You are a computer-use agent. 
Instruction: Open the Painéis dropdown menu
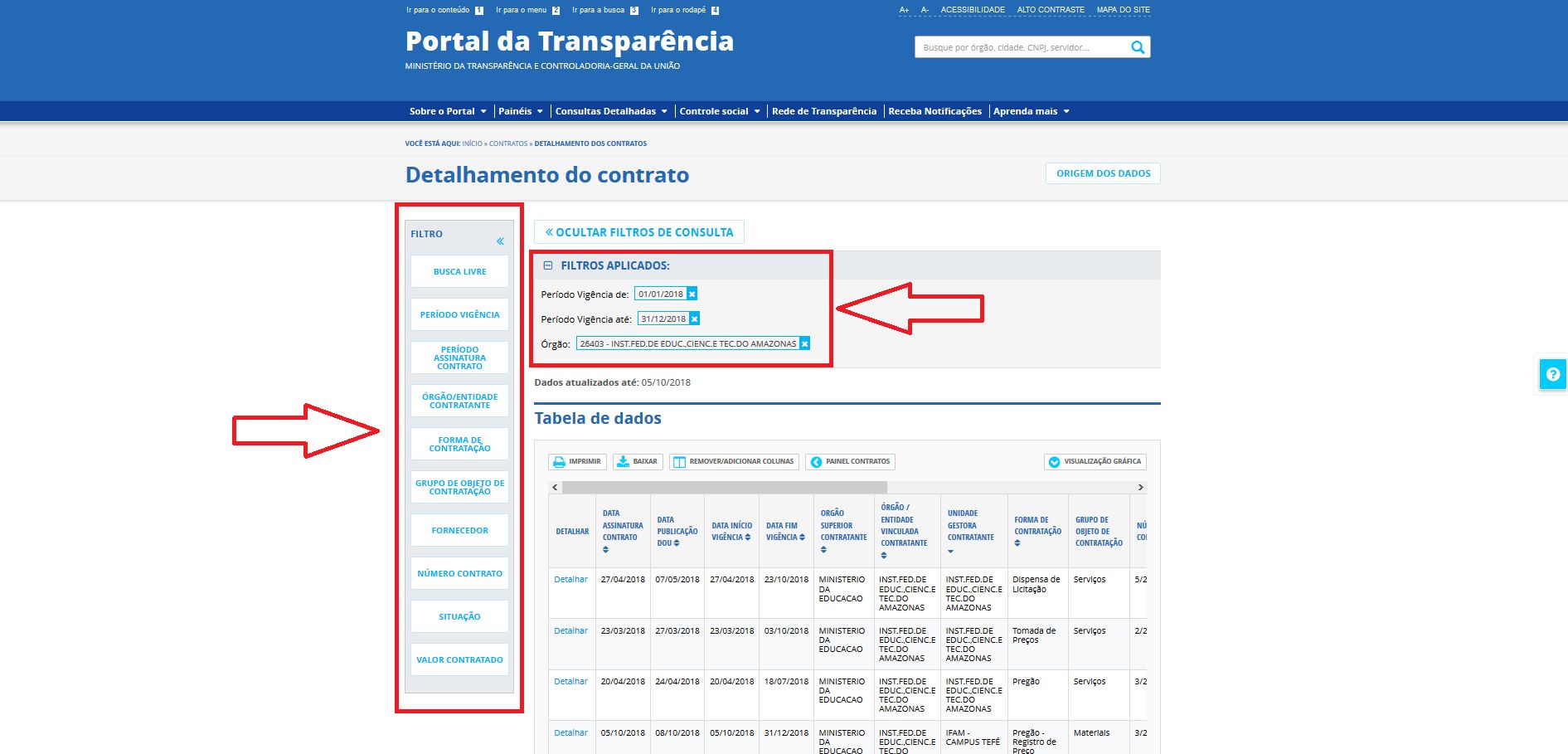[x=520, y=111]
